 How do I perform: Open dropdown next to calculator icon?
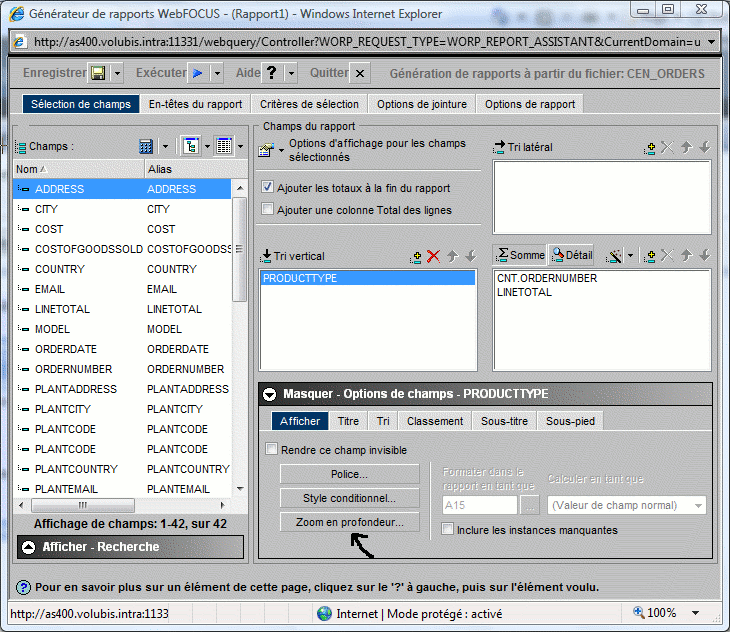click(165, 147)
